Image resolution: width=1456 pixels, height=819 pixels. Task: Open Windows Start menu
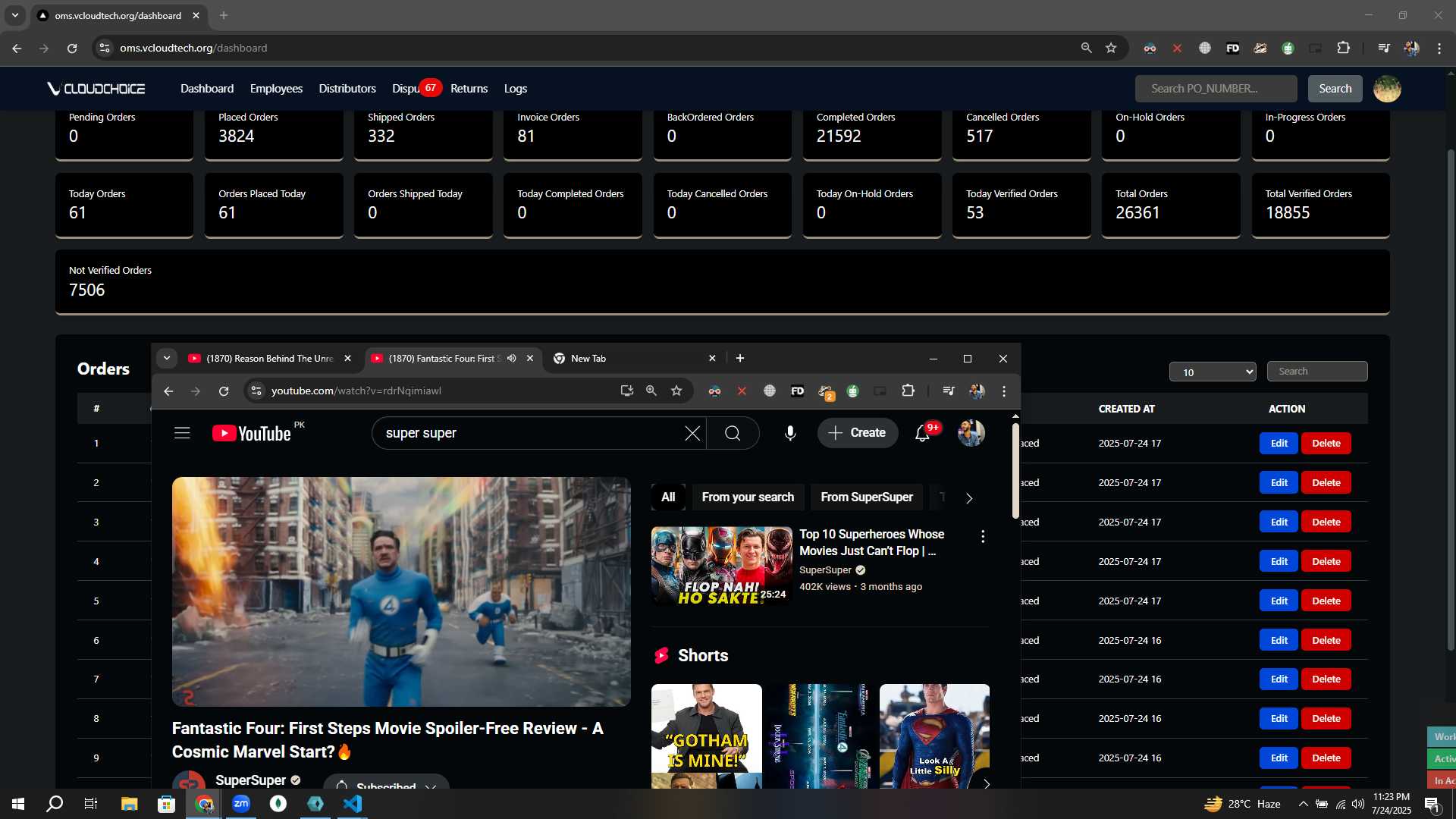[x=18, y=804]
